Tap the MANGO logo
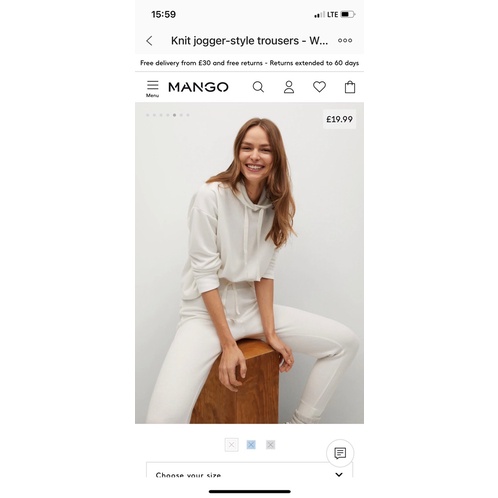Screen dimensions: 498x498 [x=198, y=87]
